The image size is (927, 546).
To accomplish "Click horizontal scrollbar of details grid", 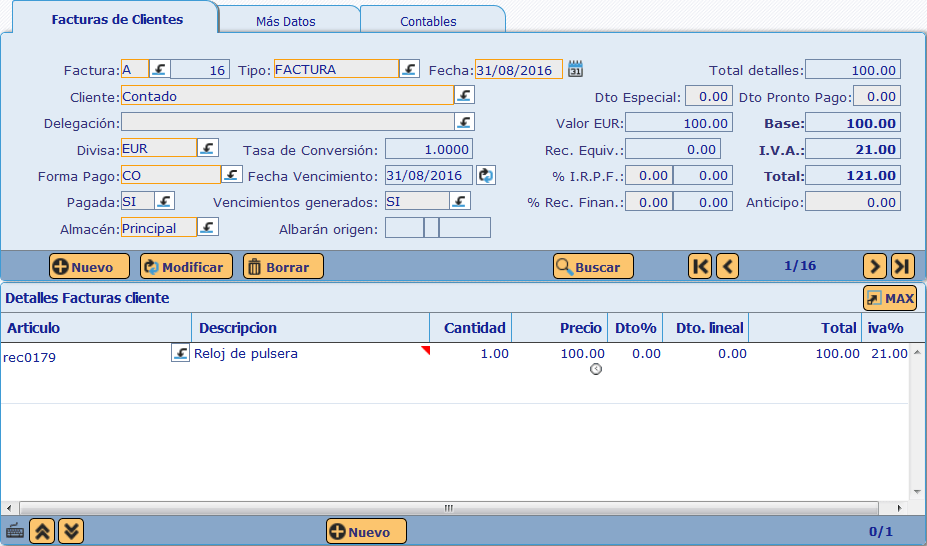I will (449, 508).
